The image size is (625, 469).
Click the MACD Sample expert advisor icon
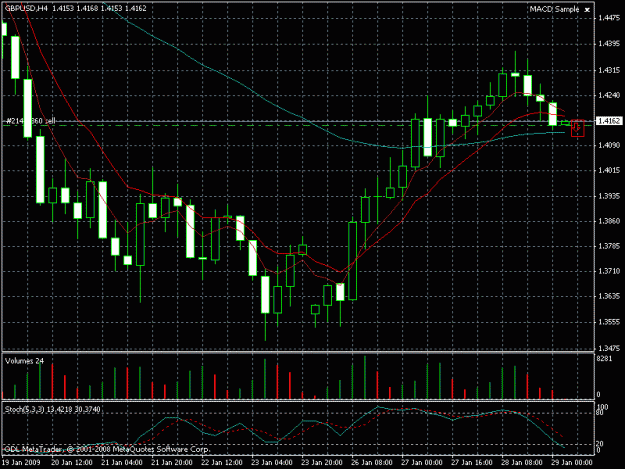point(587,10)
